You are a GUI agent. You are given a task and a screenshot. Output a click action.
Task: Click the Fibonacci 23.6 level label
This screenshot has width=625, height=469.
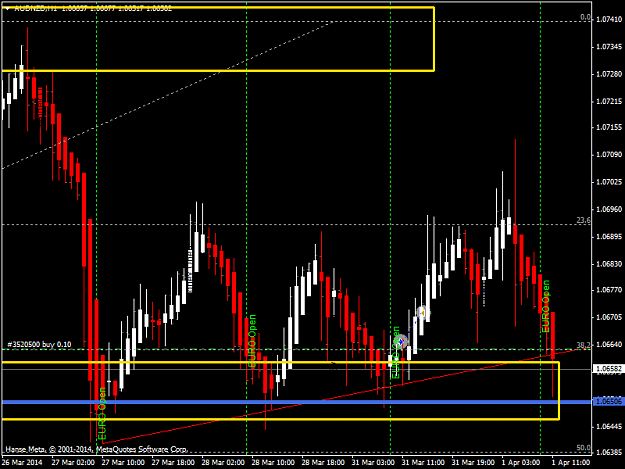pos(584,220)
